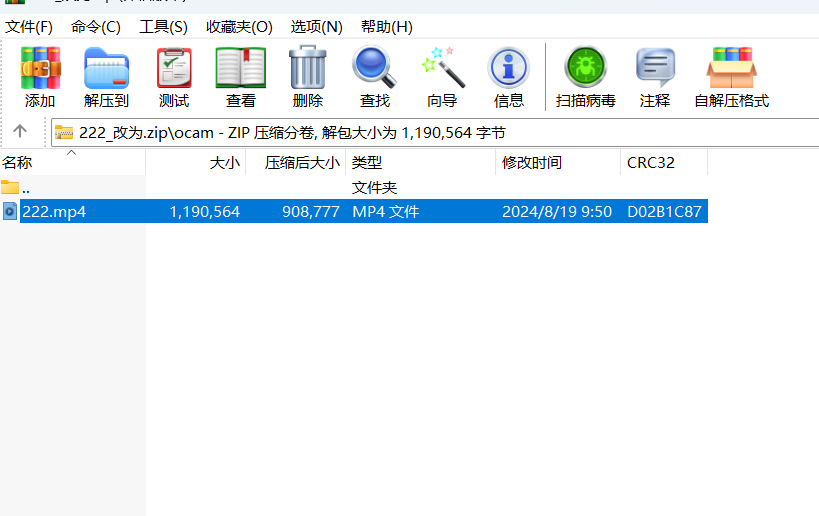
Task: Open the 帮助(H) menu
Action: (x=387, y=27)
